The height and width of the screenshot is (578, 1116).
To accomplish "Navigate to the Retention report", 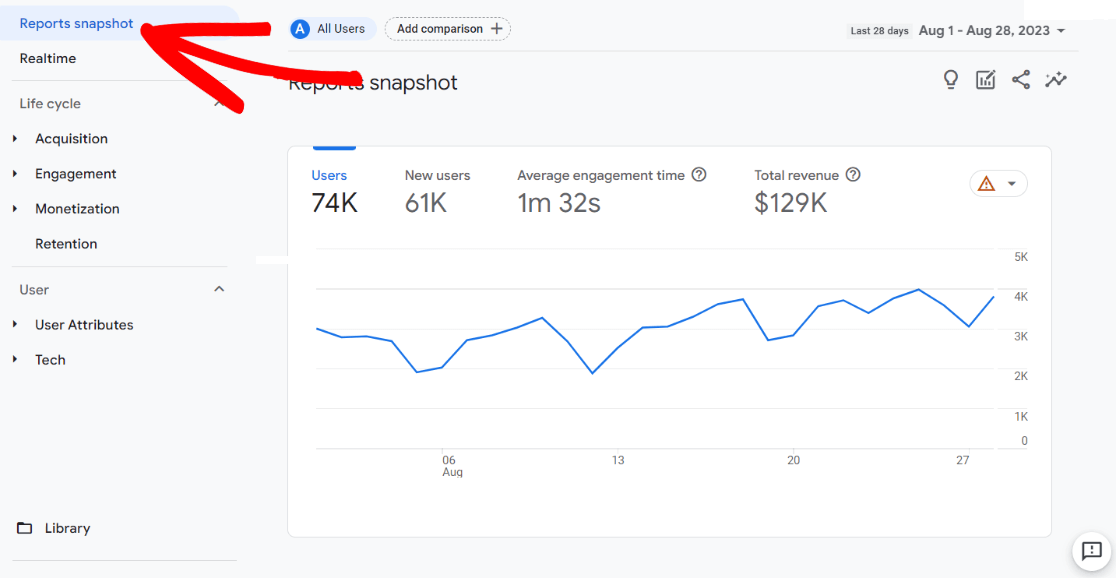I will [x=66, y=243].
